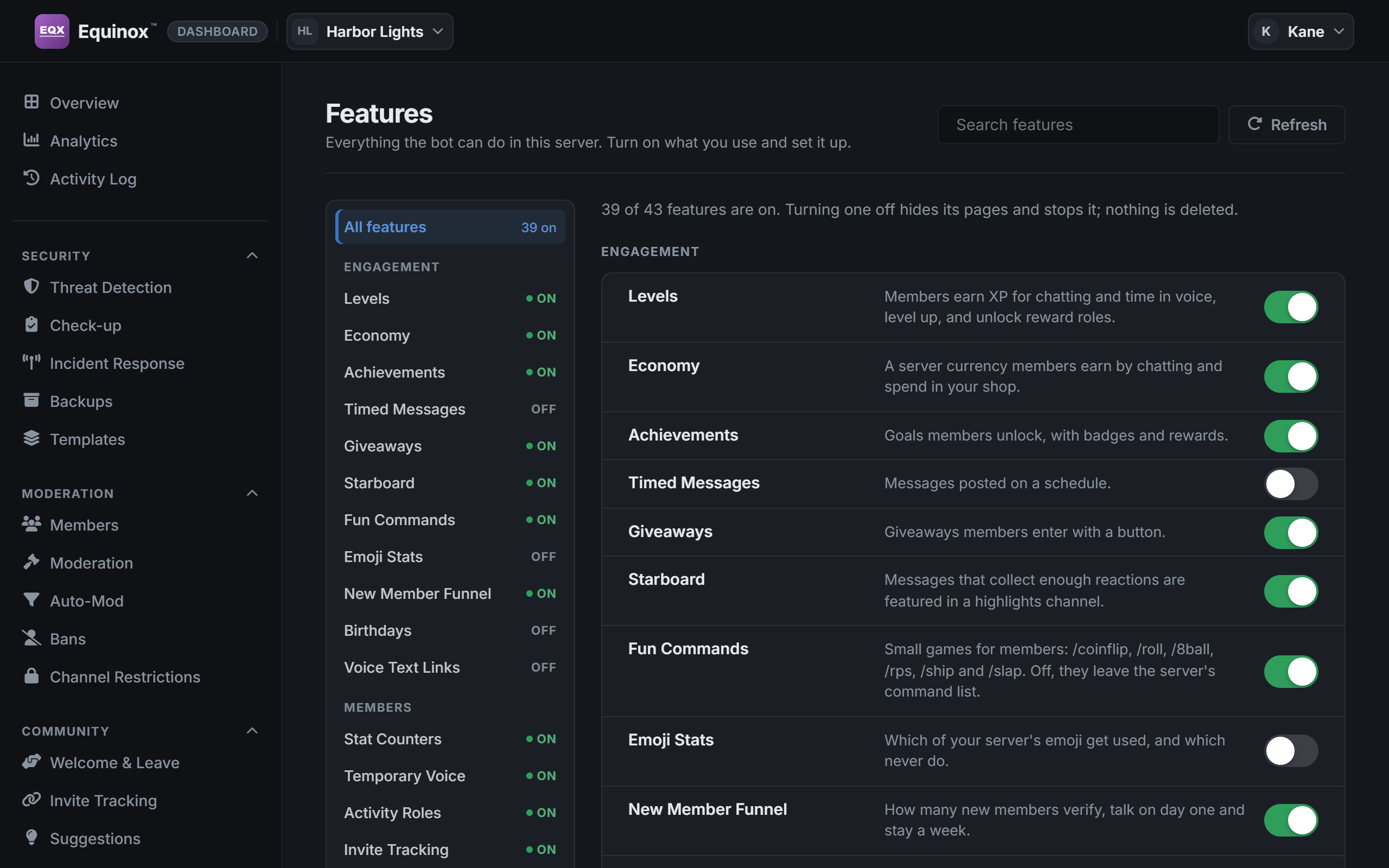The height and width of the screenshot is (868, 1389).
Task: Click the Overview grid icon
Action: 31,102
